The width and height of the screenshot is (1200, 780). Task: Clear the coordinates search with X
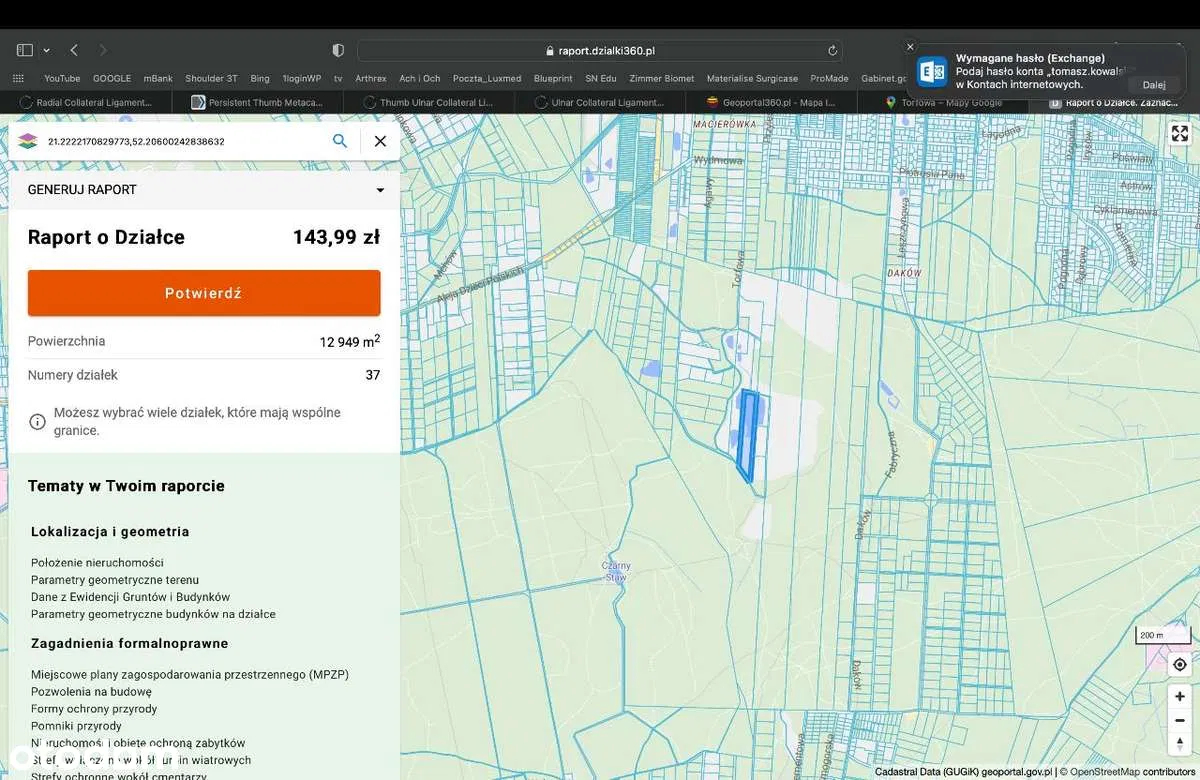point(380,141)
